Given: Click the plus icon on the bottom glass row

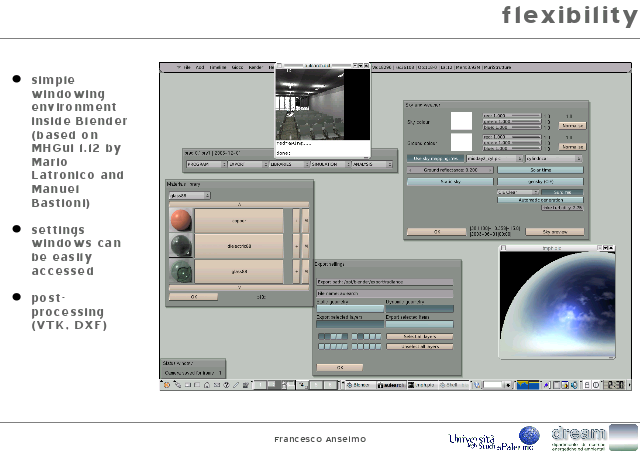Looking at the screenshot, I should pyautogui.click(x=296, y=271).
